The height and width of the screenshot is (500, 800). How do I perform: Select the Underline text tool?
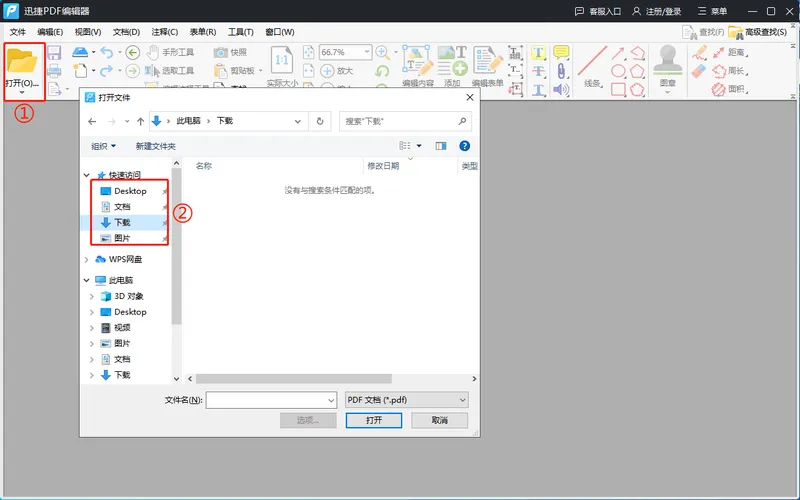(x=538, y=90)
